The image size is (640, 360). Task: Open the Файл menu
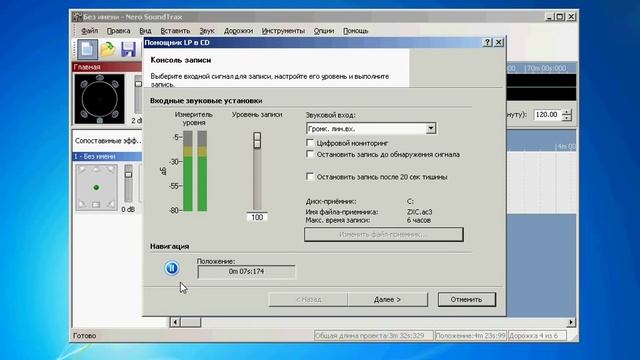(x=89, y=31)
